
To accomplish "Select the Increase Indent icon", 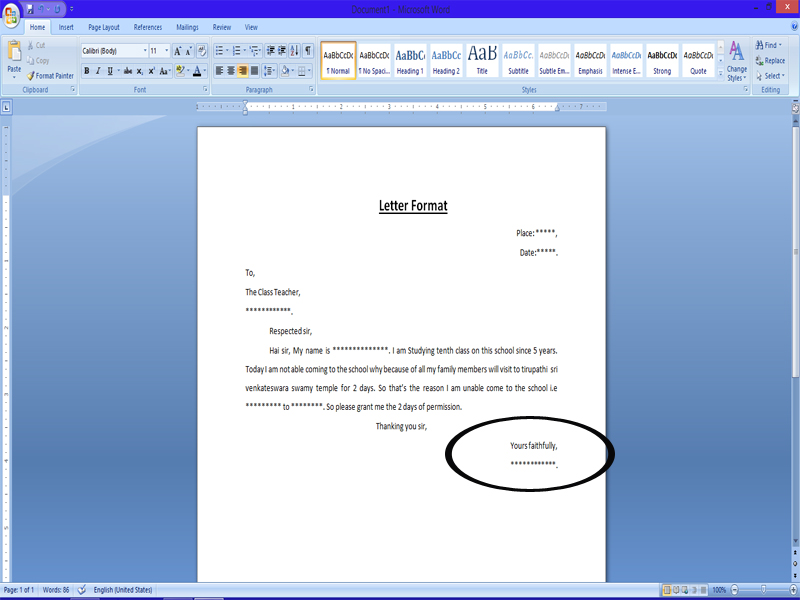I will (x=281, y=50).
